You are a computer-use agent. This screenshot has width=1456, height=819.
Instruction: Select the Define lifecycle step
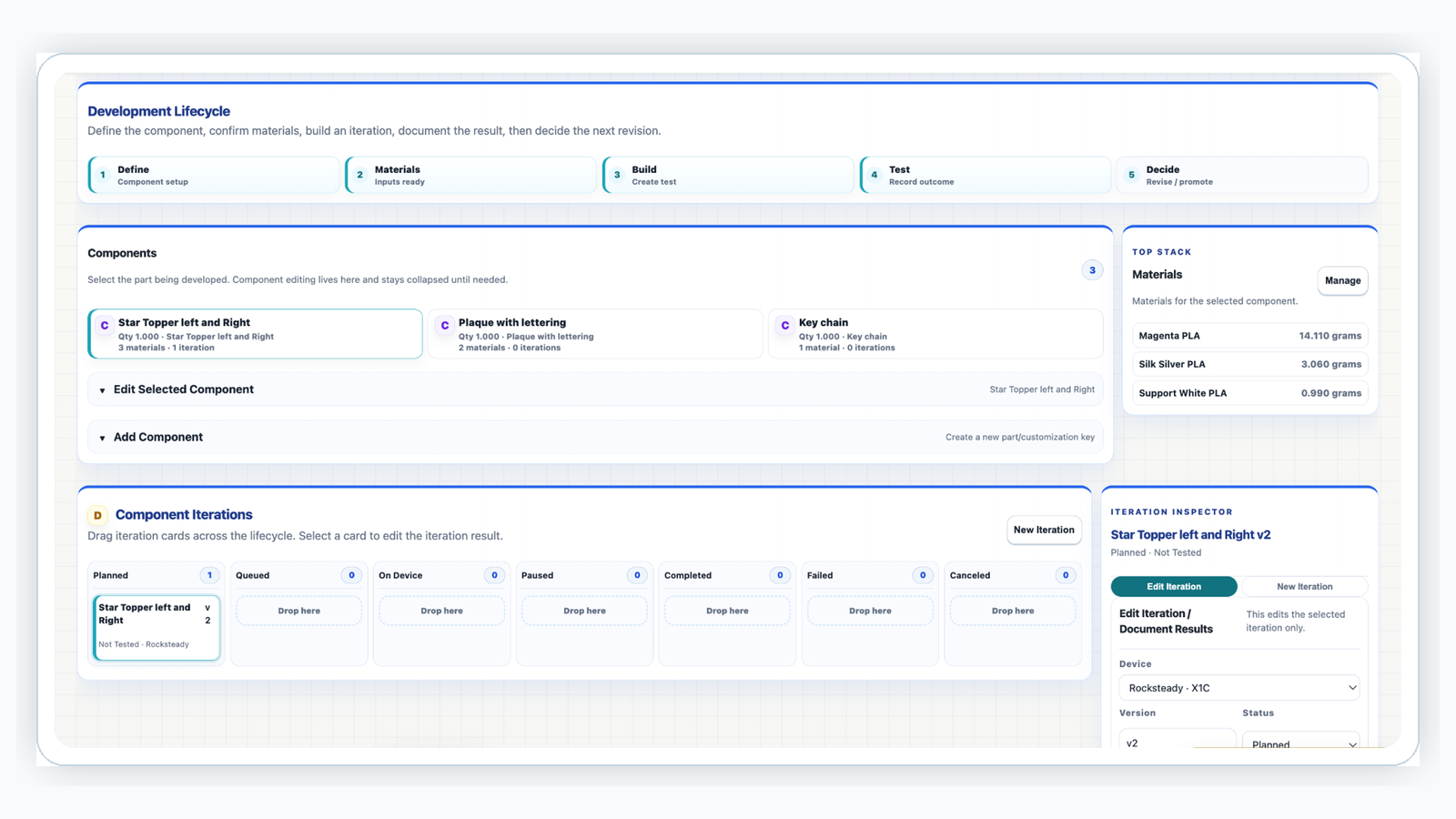coord(214,175)
